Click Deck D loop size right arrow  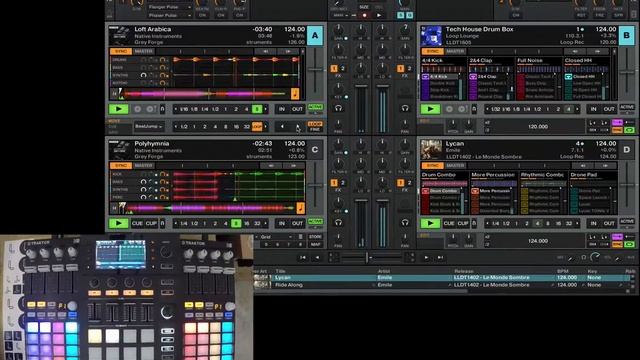577,224
